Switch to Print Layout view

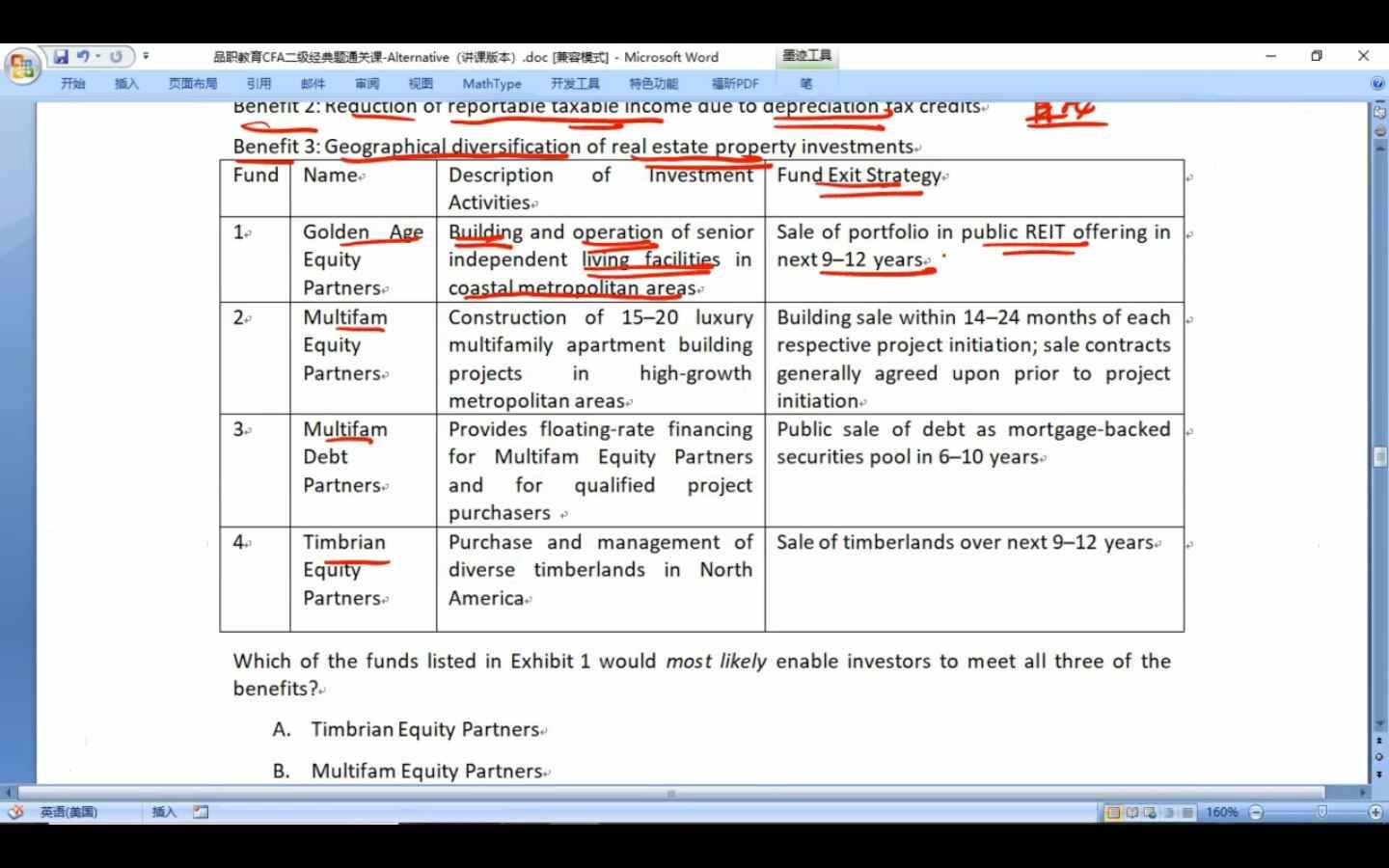tap(1113, 812)
